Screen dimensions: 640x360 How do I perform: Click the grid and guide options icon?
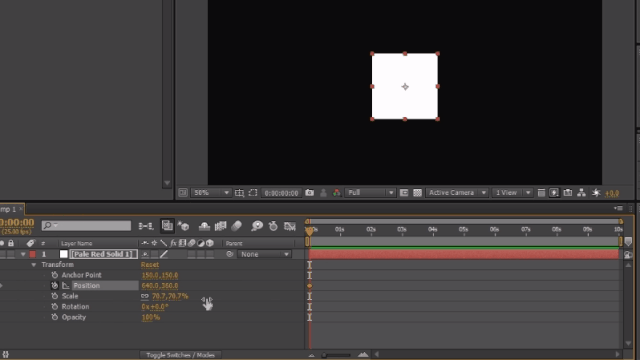pos(240,193)
